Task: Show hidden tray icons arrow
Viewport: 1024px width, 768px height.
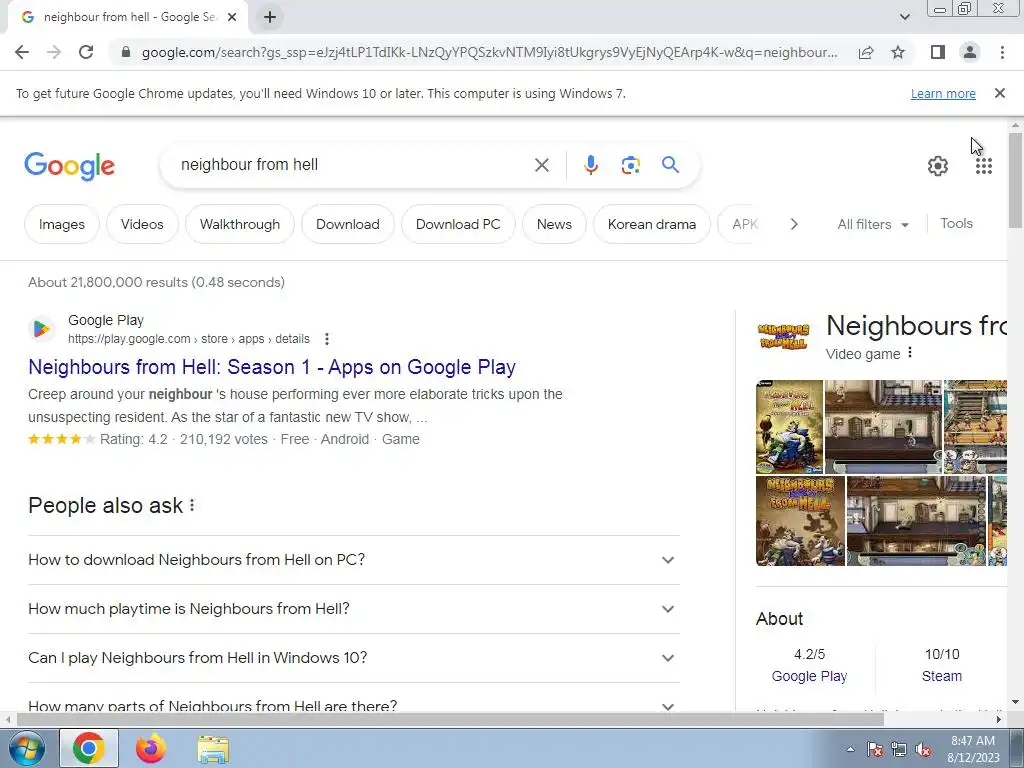Action: pos(850,749)
